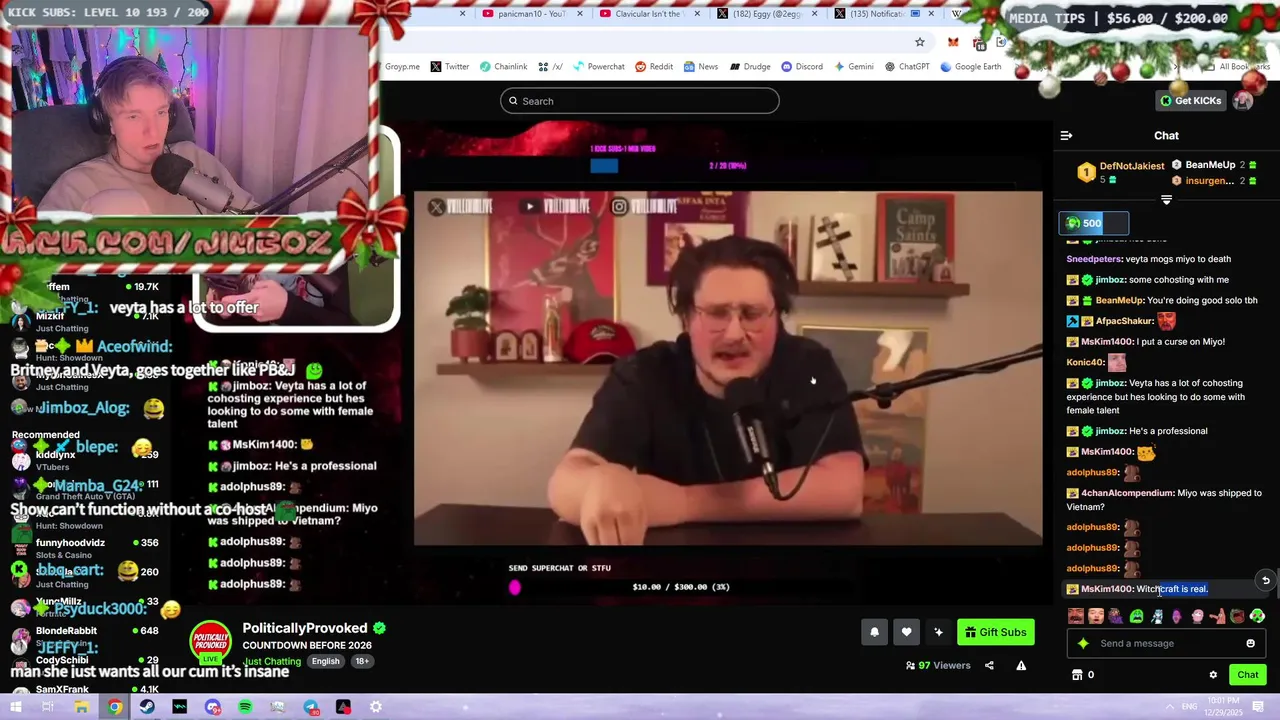Insert the first quick emote in the row
1280x720 pixels.
point(1075,616)
